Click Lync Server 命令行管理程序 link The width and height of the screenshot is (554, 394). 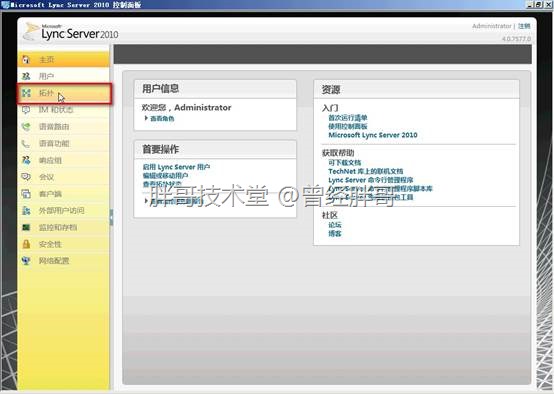371,180
